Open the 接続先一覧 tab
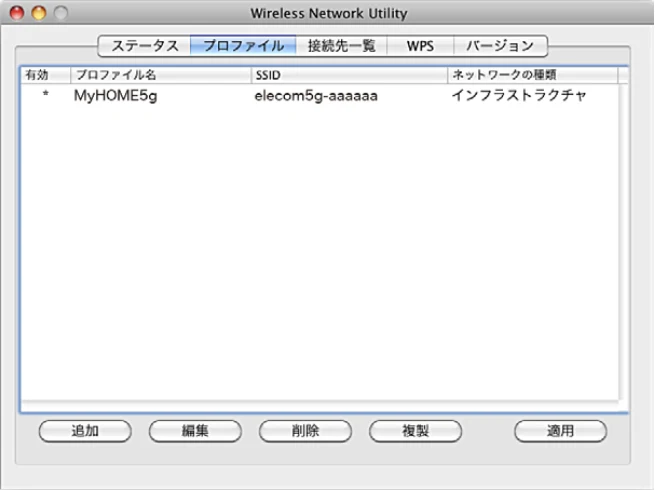 pos(341,46)
